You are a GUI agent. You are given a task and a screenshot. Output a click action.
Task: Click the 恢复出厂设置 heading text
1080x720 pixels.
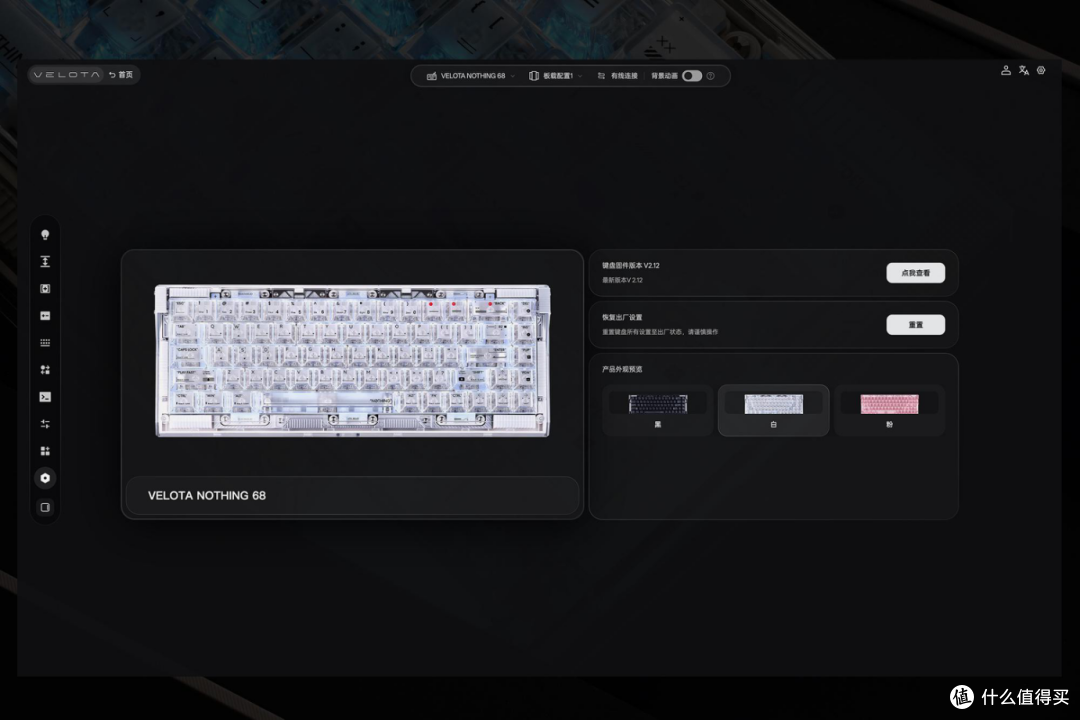(x=622, y=318)
